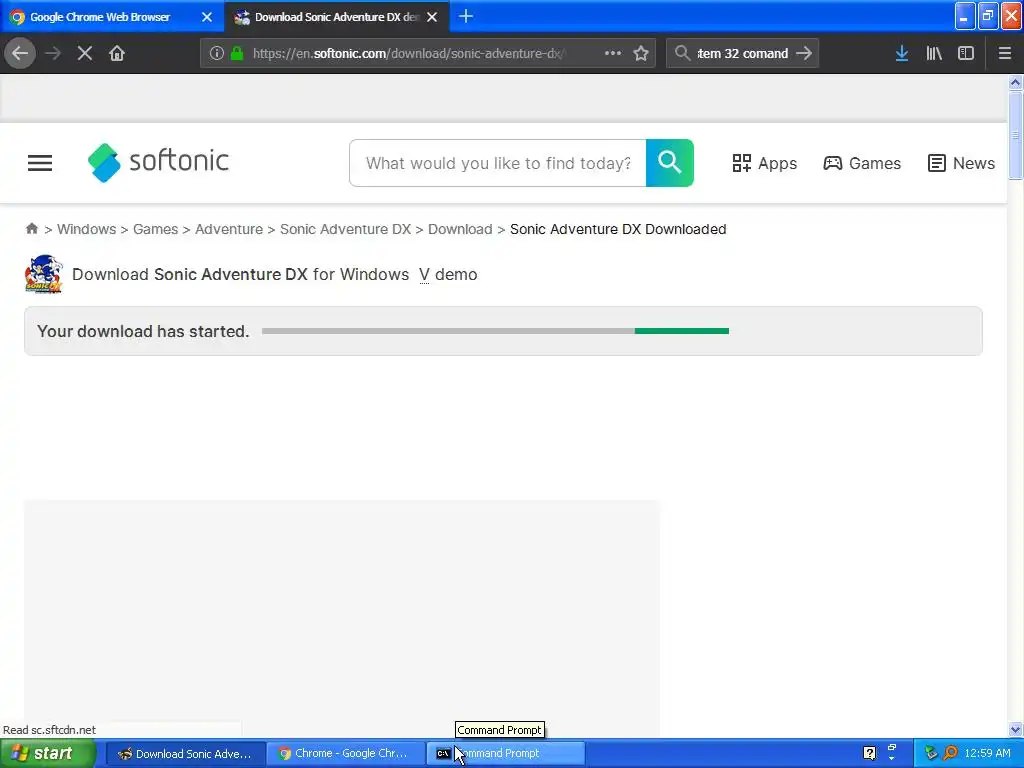Close the Download Sonic Adventure DX tab

click(432, 17)
